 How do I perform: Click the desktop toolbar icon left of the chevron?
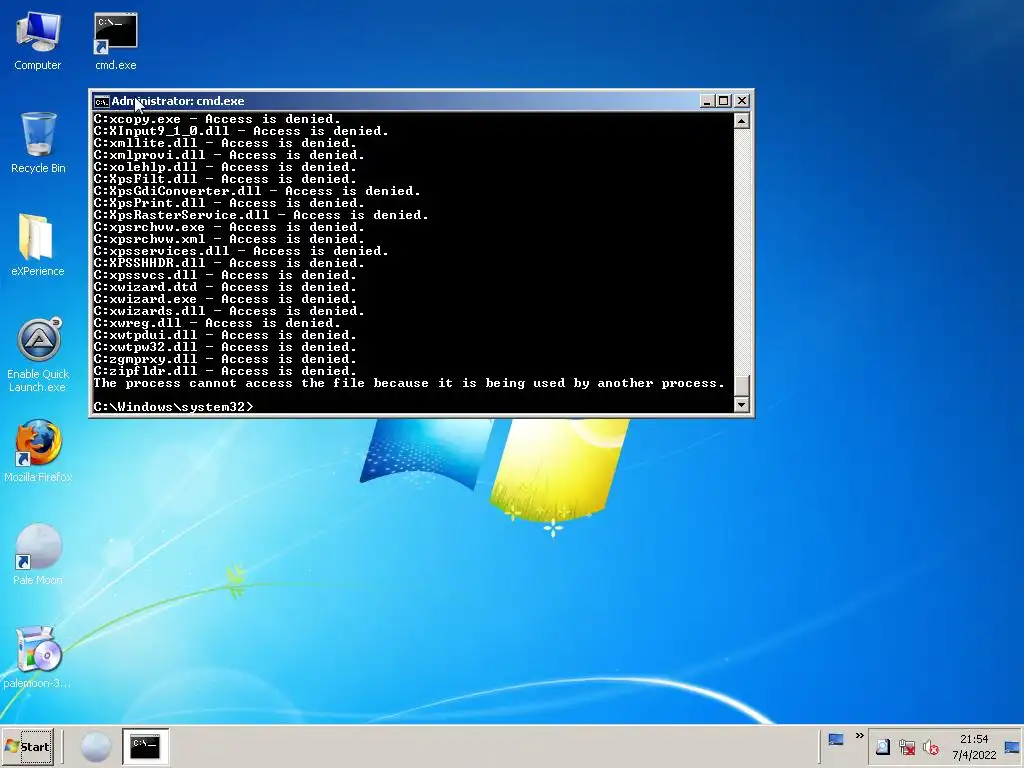coord(836,739)
